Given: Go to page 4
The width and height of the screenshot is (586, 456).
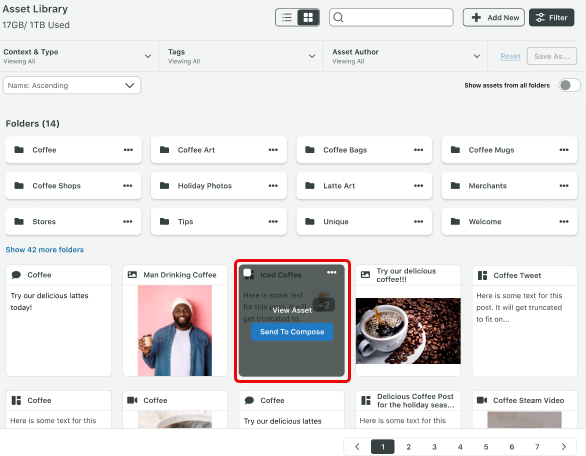Looking at the screenshot, I should coord(460,447).
